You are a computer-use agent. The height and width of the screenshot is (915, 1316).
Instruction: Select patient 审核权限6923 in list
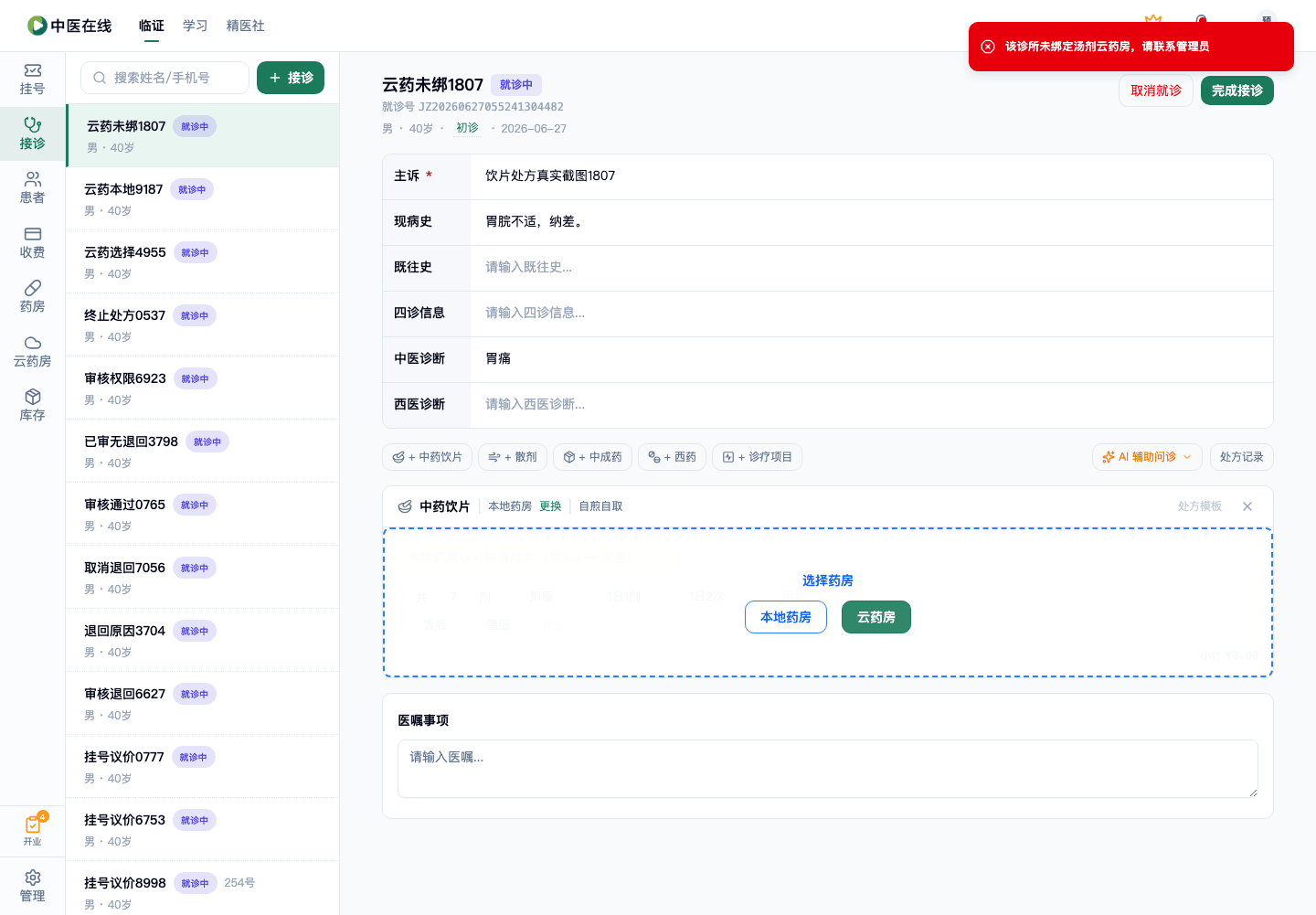tap(203, 388)
